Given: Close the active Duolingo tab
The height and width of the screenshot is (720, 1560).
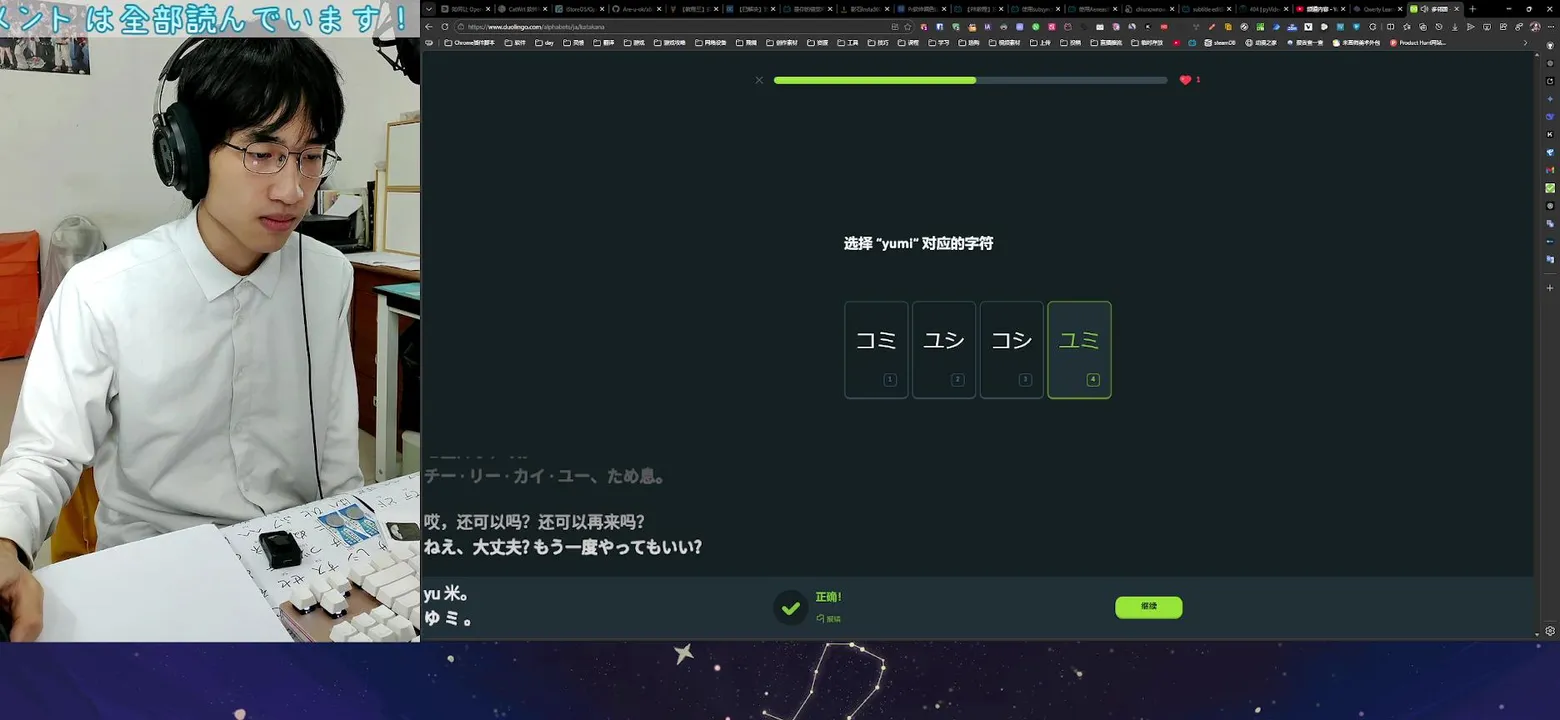Looking at the screenshot, I should [x=1456, y=9].
